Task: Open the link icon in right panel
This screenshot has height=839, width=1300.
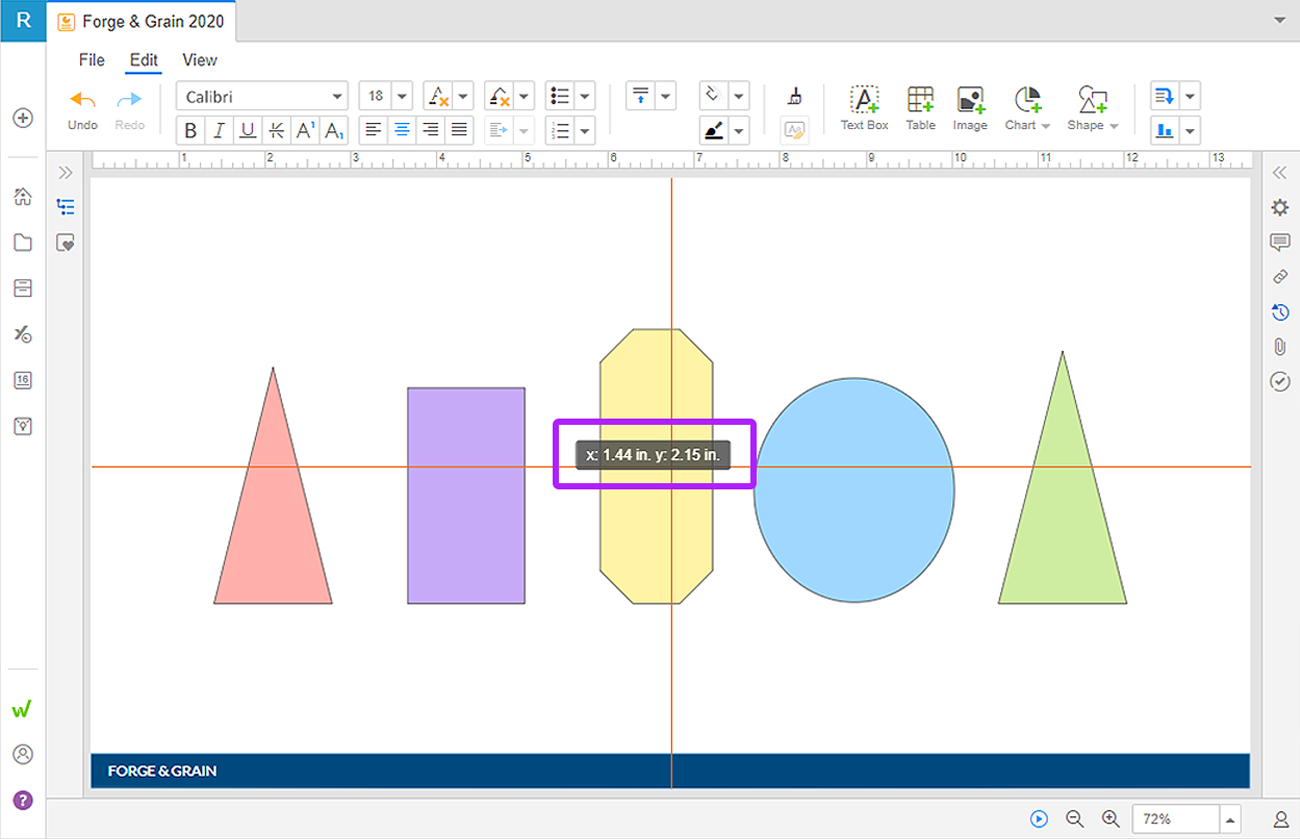Action: 1280,277
